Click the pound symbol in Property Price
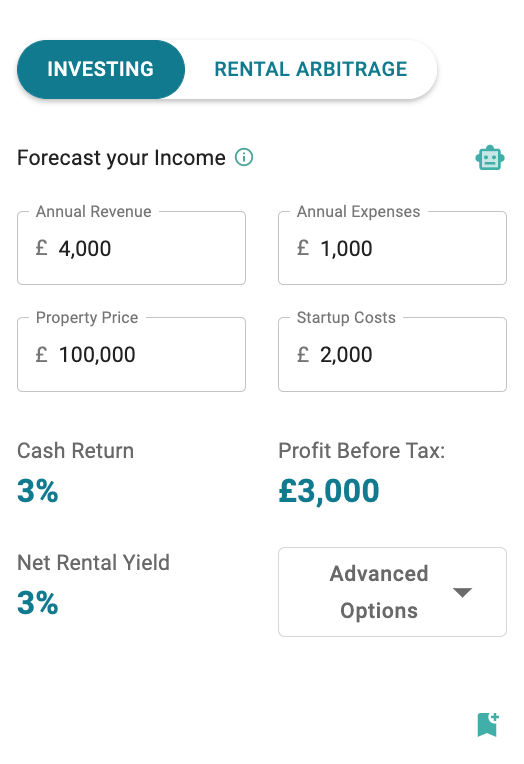This screenshot has width=524, height=764. coord(42,354)
